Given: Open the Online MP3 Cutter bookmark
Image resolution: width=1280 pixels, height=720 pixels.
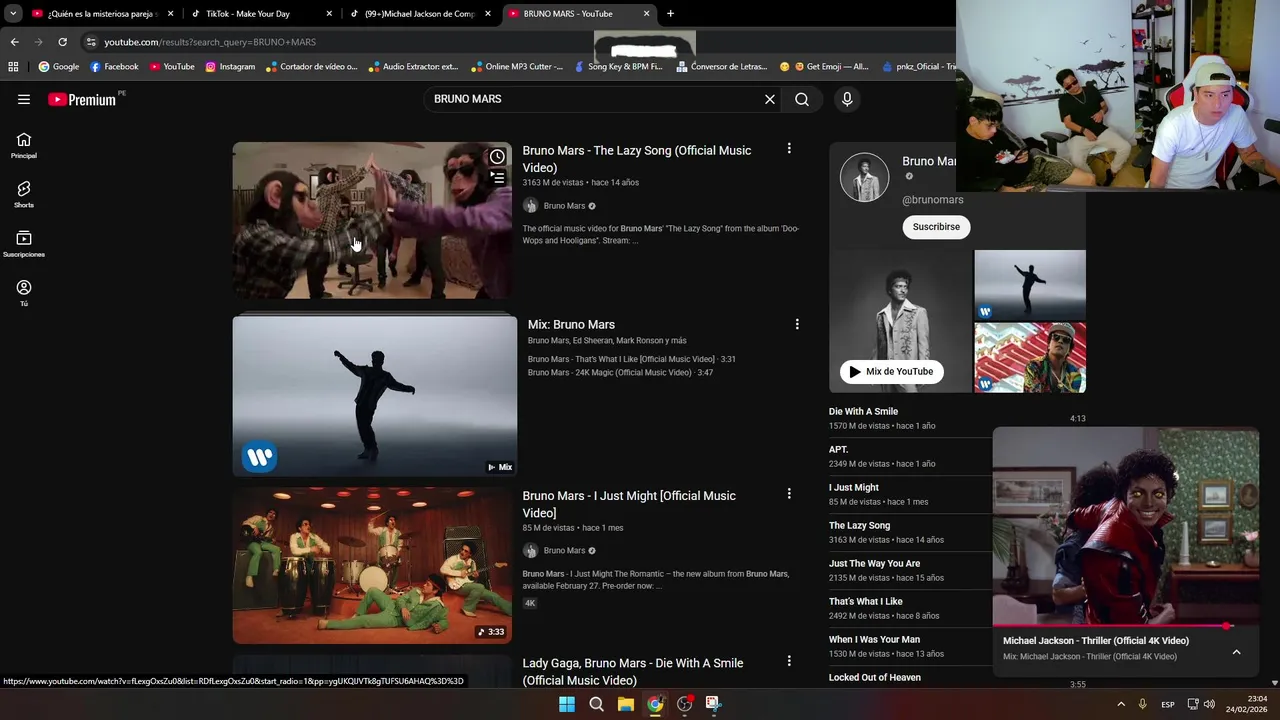Looking at the screenshot, I should coord(517,67).
